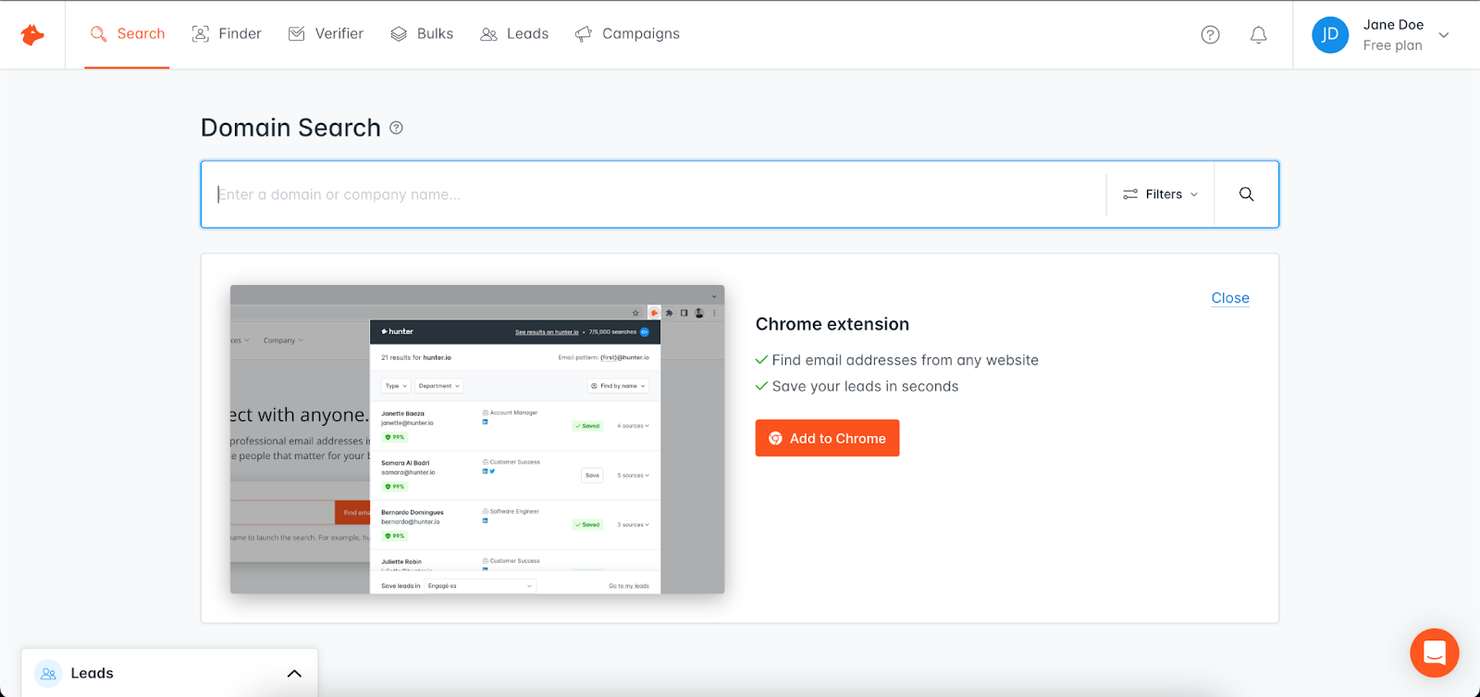1480x697 pixels.
Task: Open the Campaigns megaphone icon
Action: click(583, 33)
